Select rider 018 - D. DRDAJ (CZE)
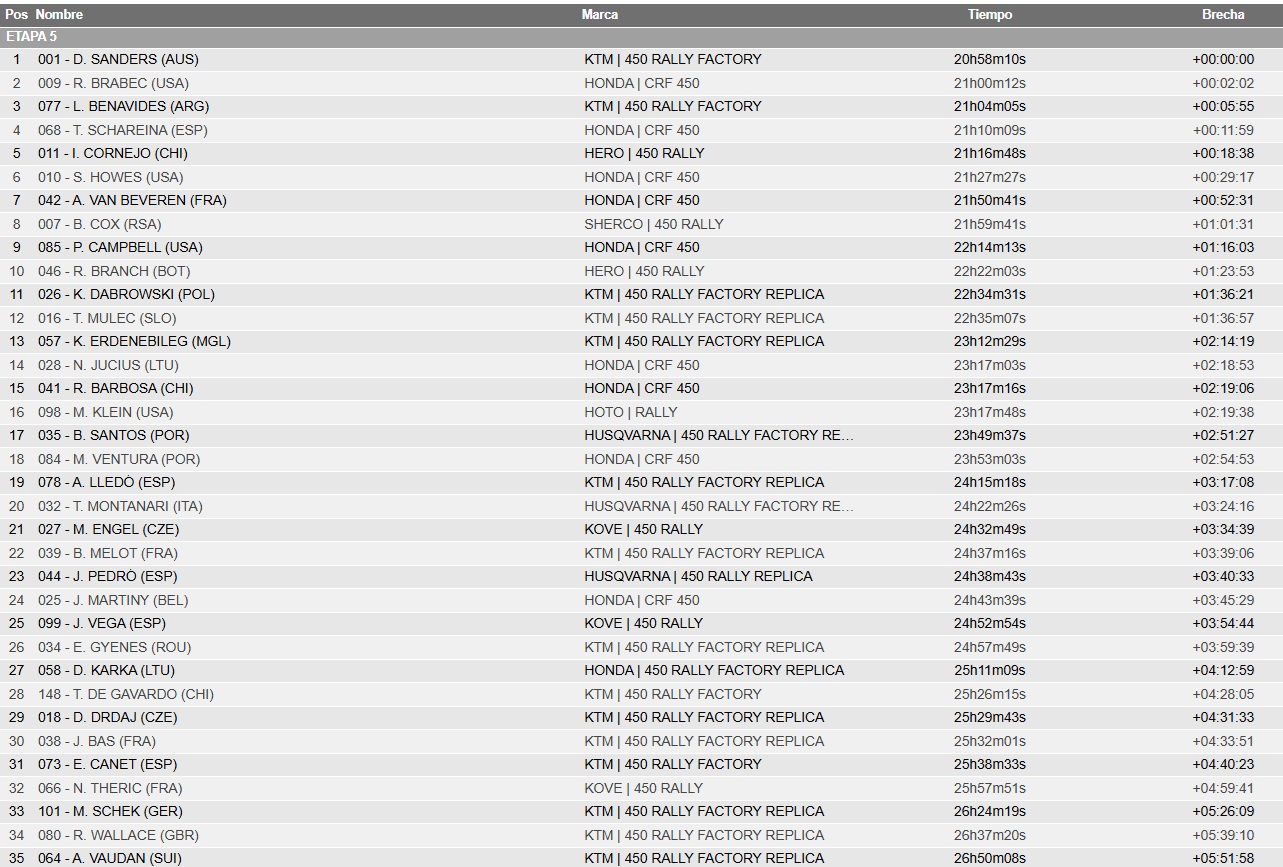 pyautogui.click(x=108, y=717)
